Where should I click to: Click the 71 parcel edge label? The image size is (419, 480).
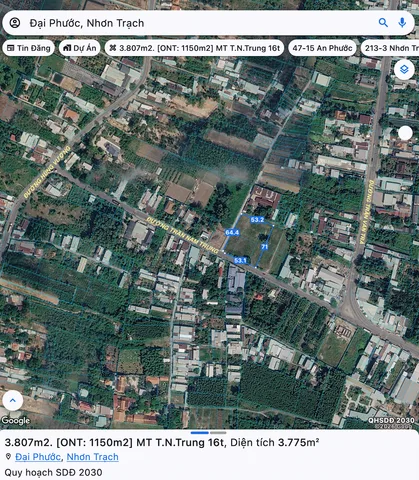coord(265,247)
